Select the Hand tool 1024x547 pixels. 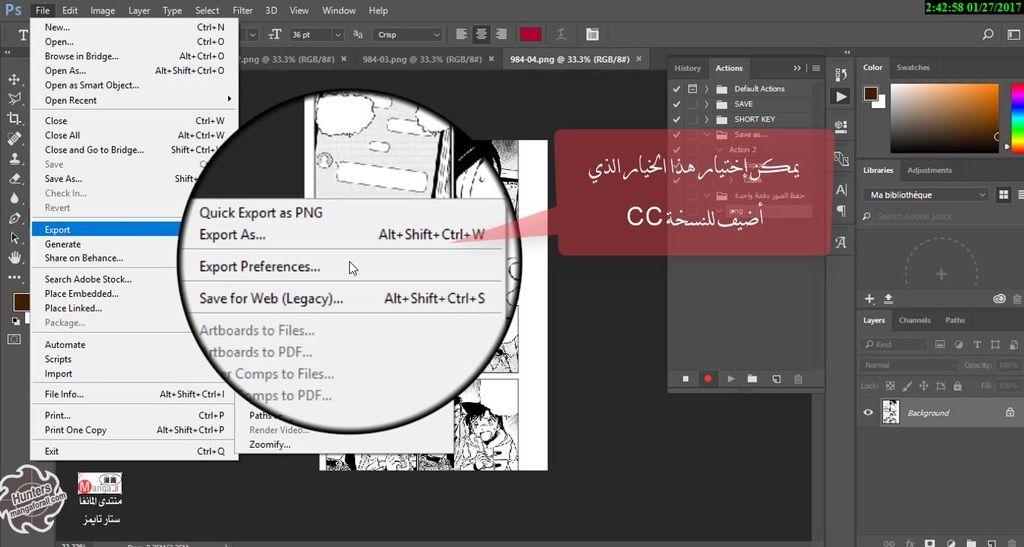pos(14,257)
